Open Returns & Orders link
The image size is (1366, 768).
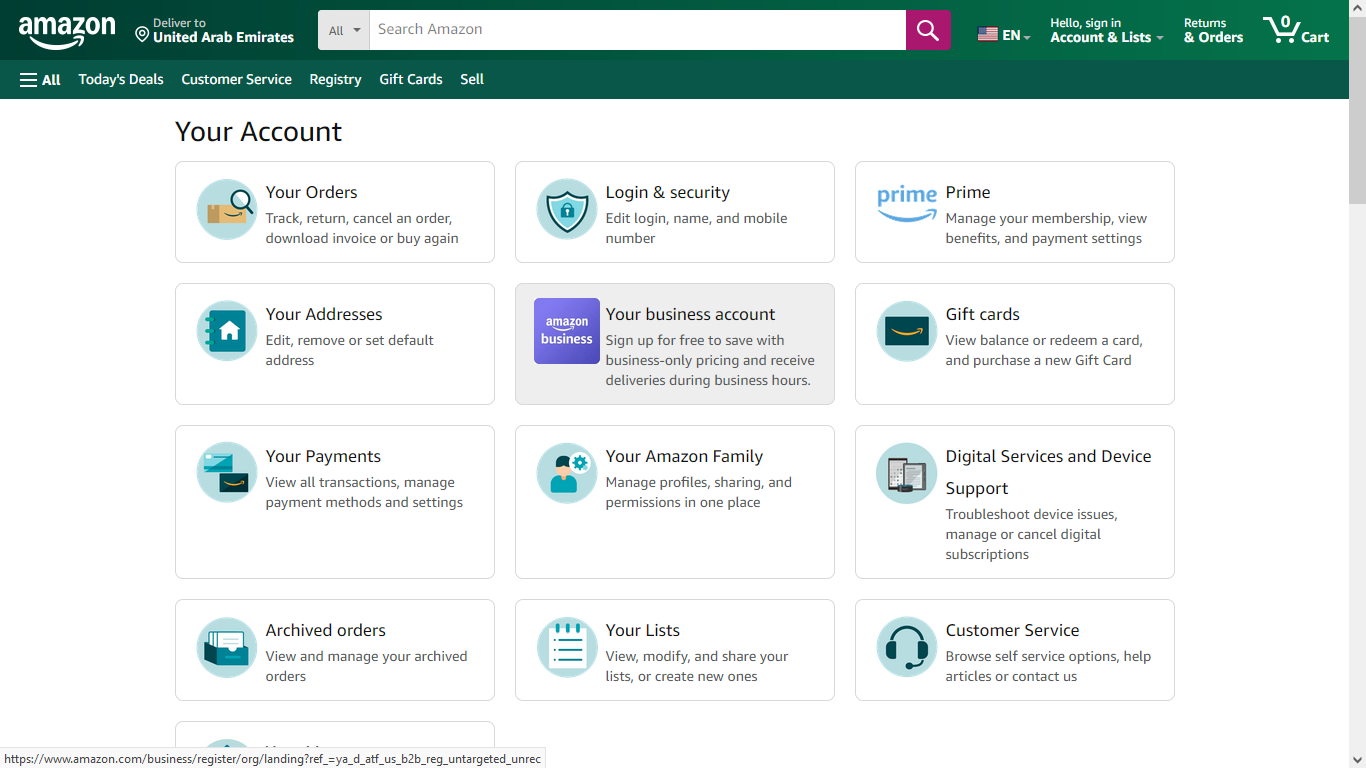click(x=1213, y=30)
